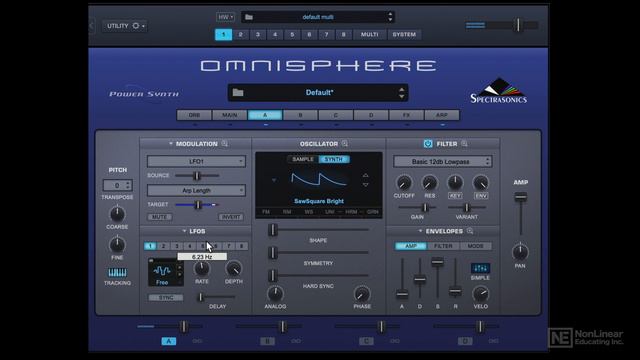640x360 pixels.
Task: Click the filter Cutoff knob
Action: pos(404,183)
